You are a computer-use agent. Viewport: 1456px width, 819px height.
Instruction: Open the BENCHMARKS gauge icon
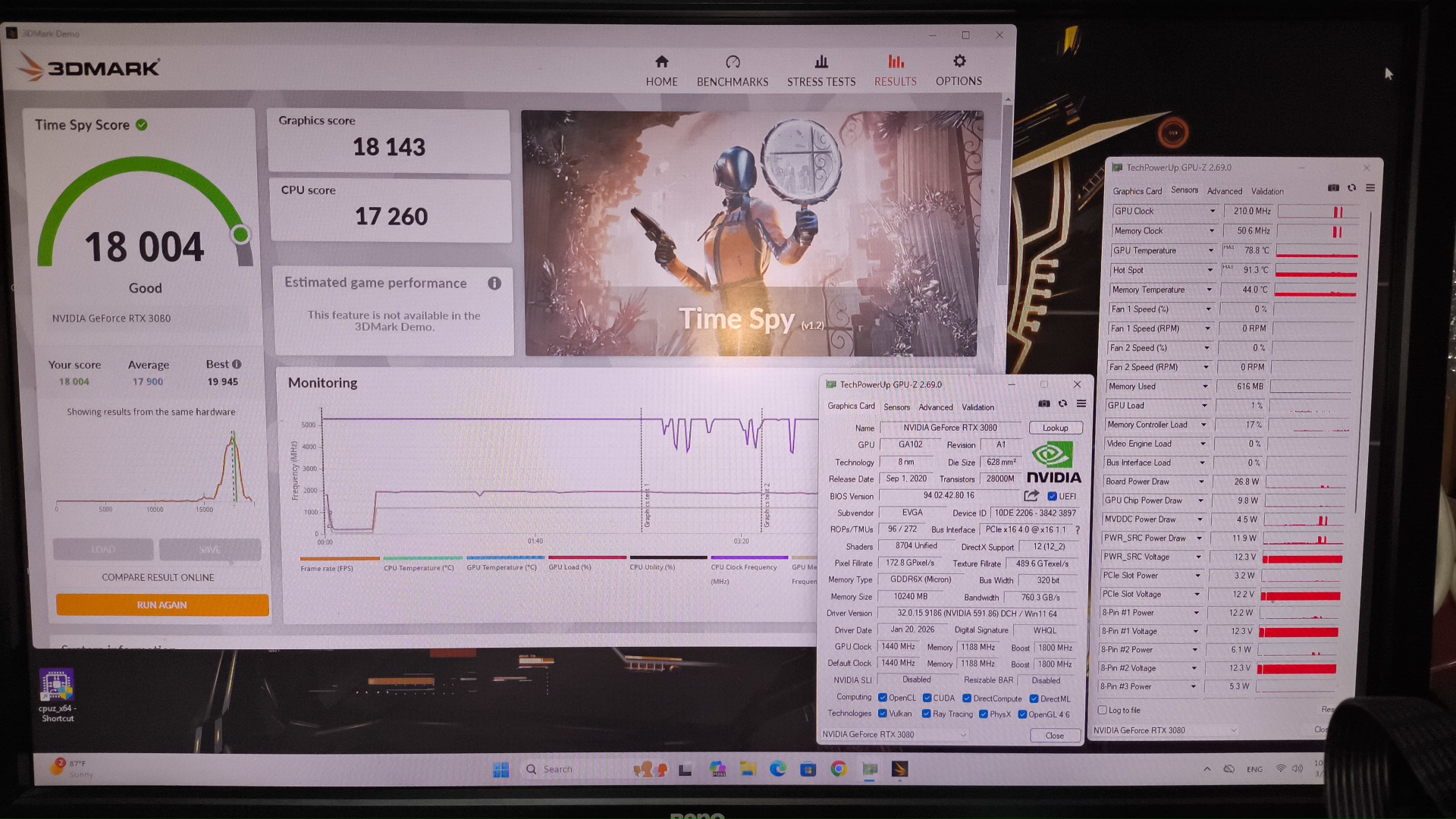[733, 62]
